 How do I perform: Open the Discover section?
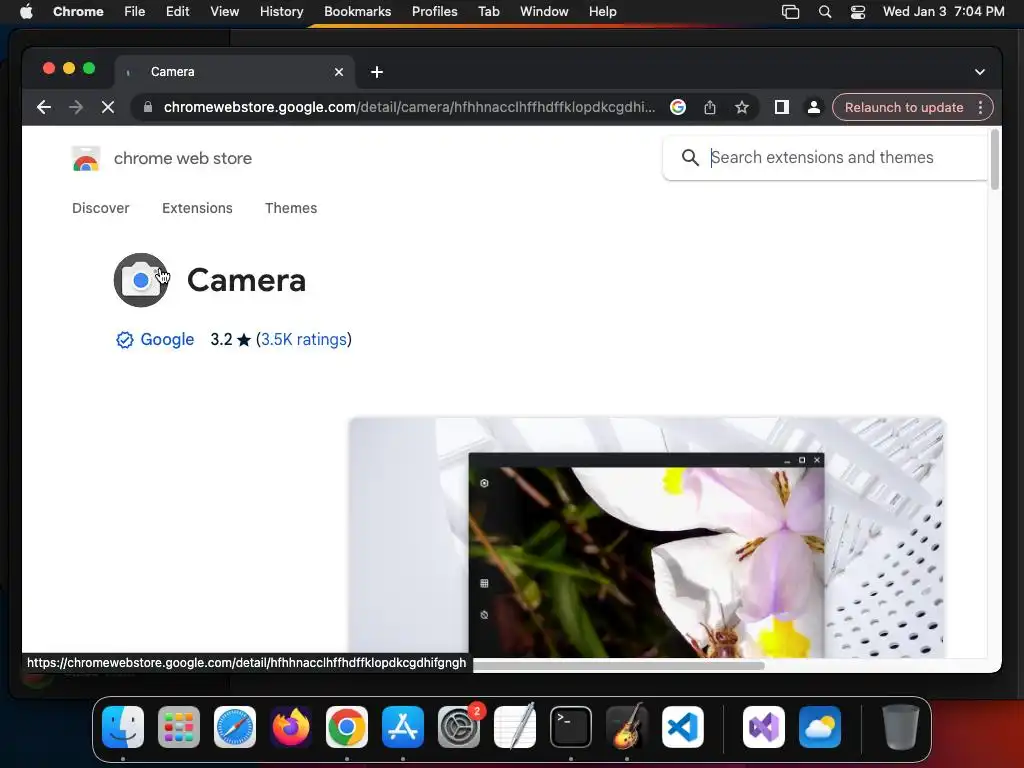(101, 208)
